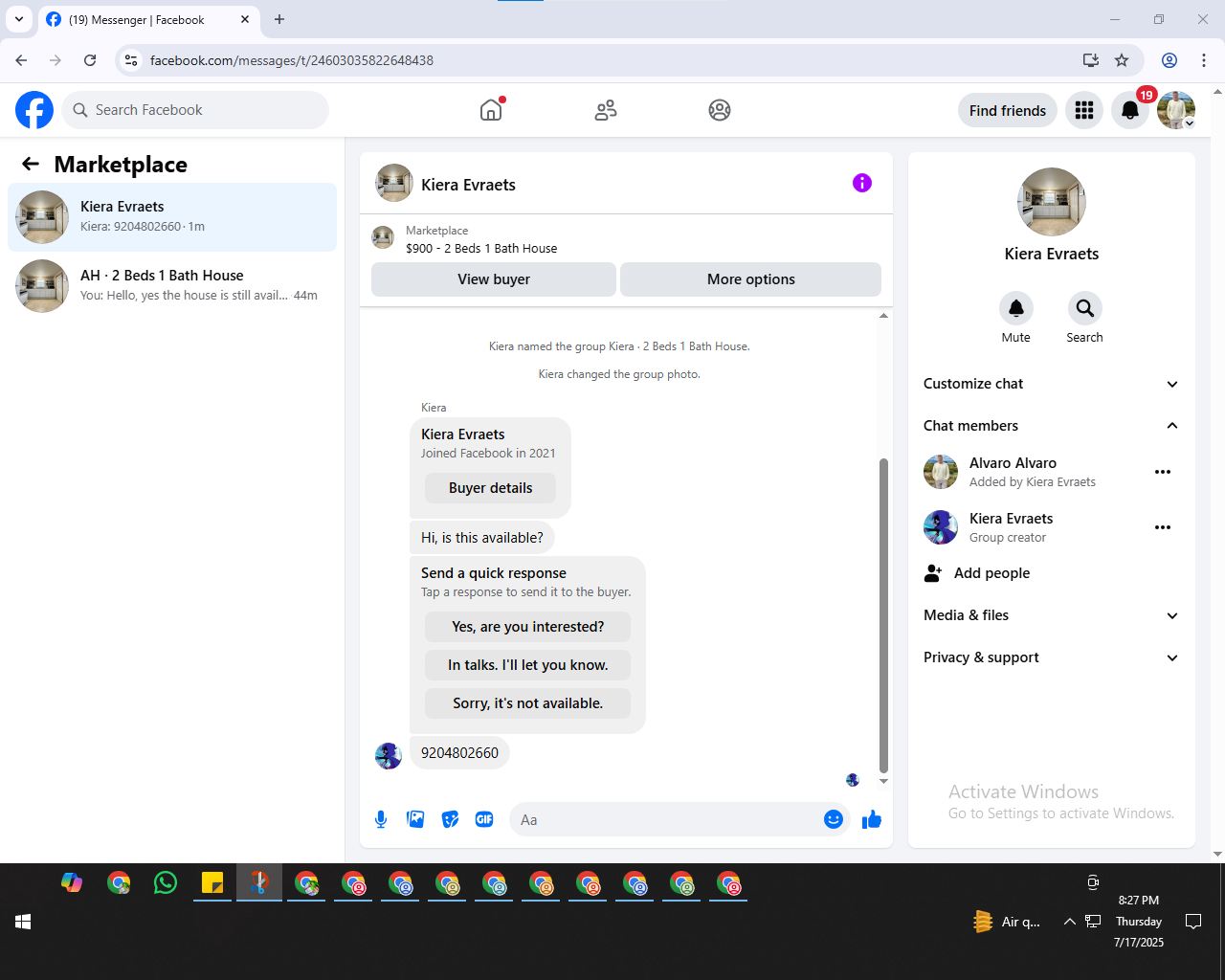Open a new browser tab

point(279,19)
